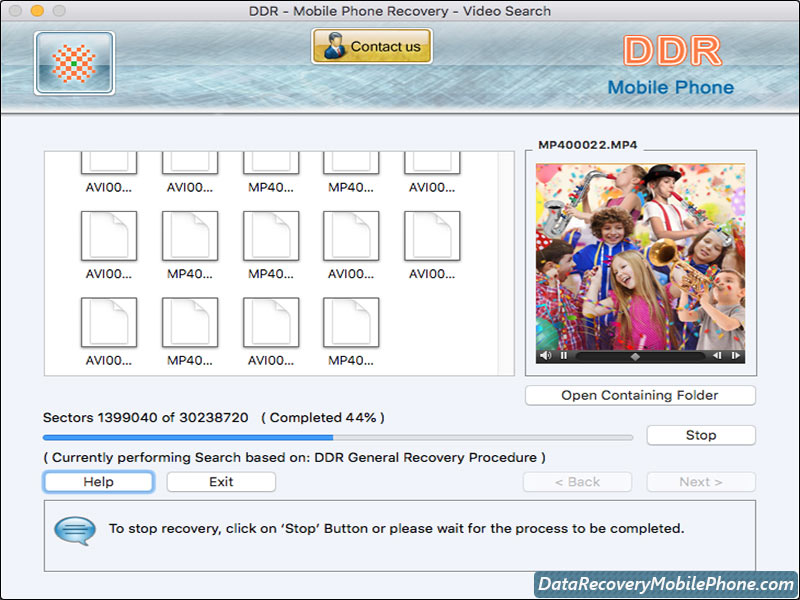Image resolution: width=800 pixels, height=600 pixels.
Task: Select the last MP40 file in the bottom row
Action: coord(351,323)
